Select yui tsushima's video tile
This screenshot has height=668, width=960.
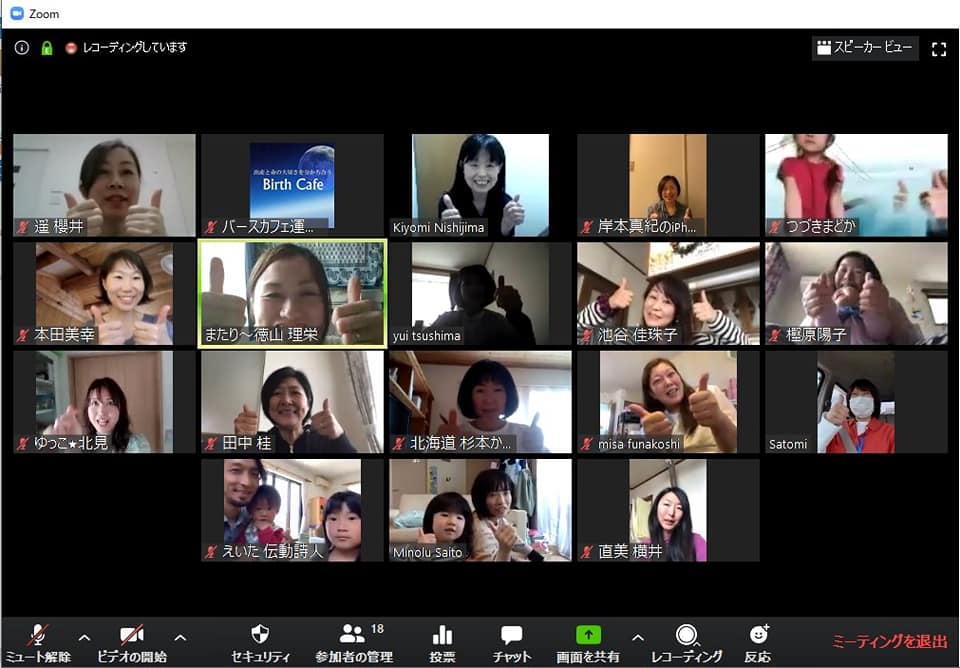coord(480,293)
